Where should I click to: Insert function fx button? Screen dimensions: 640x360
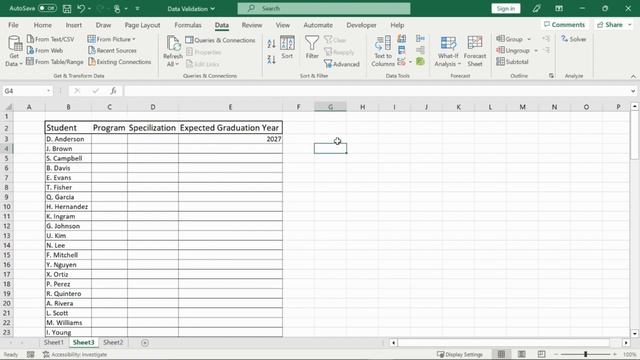(x=113, y=91)
